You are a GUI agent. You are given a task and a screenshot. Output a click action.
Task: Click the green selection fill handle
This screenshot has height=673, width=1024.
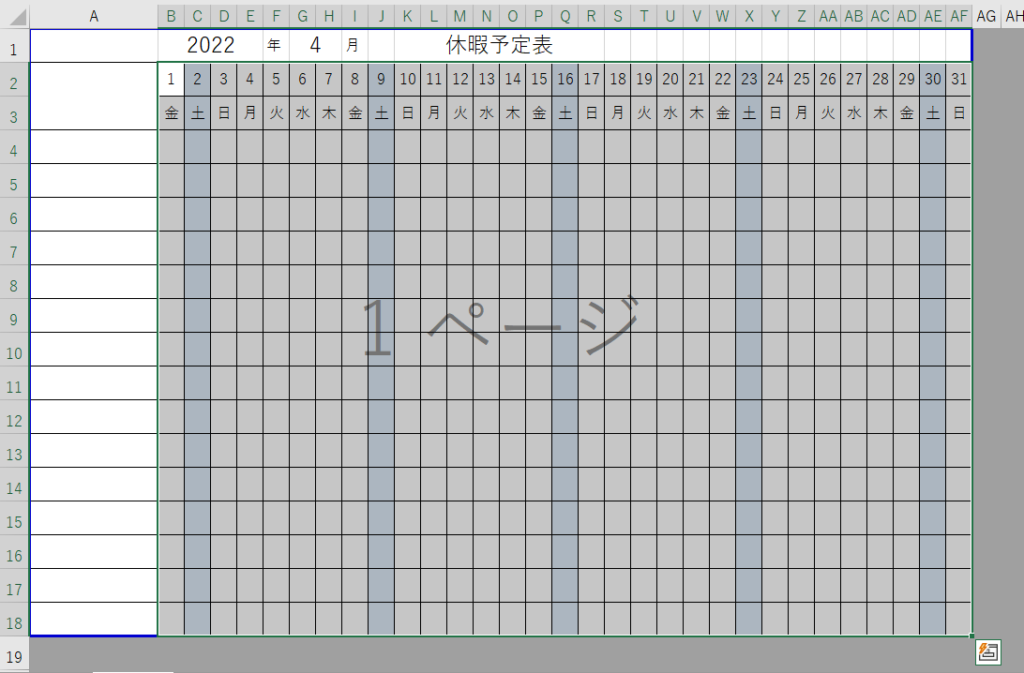click(x=972, y=636)
